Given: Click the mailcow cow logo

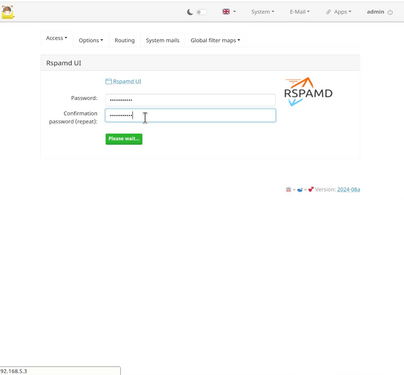Looking at the screenshot, I should coord(7,12).
